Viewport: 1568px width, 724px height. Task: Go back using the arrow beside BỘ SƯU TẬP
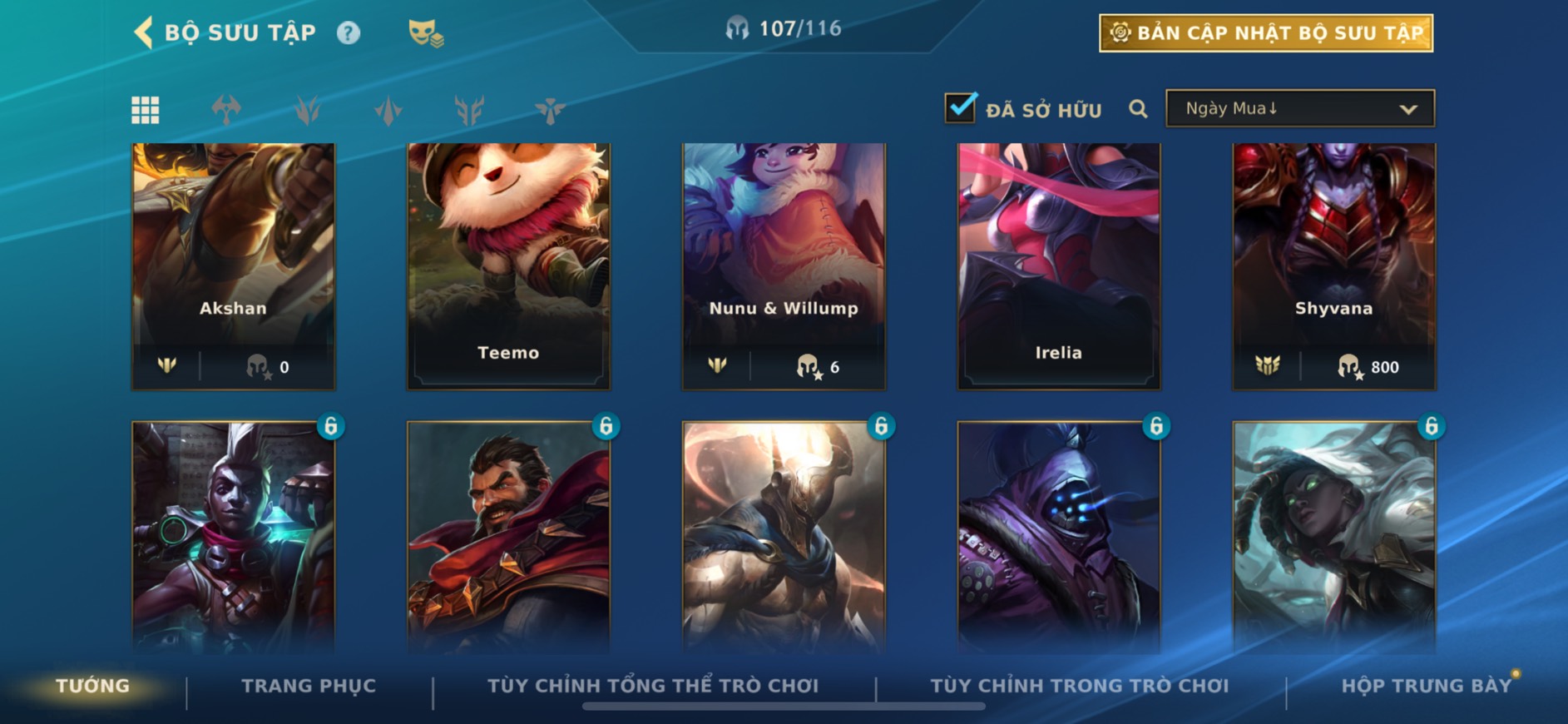(x=143, y=32)
